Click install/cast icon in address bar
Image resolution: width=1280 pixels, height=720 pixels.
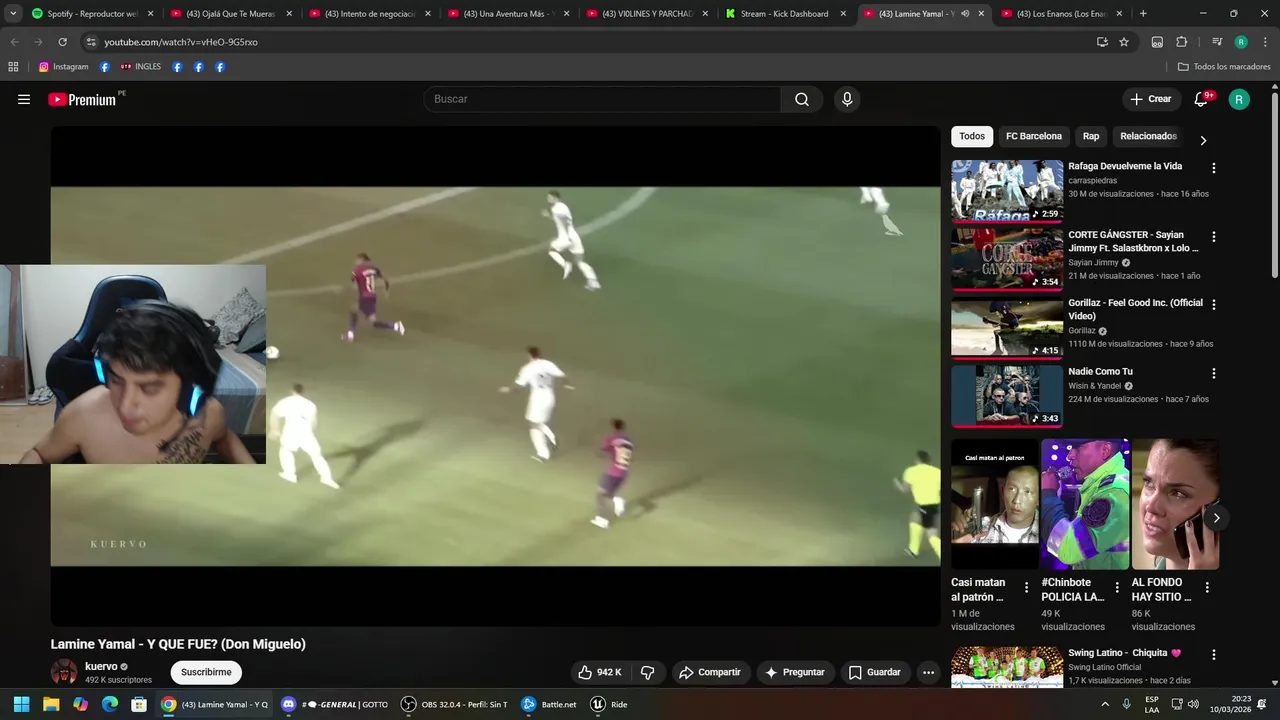click(x=1102, y=42)
